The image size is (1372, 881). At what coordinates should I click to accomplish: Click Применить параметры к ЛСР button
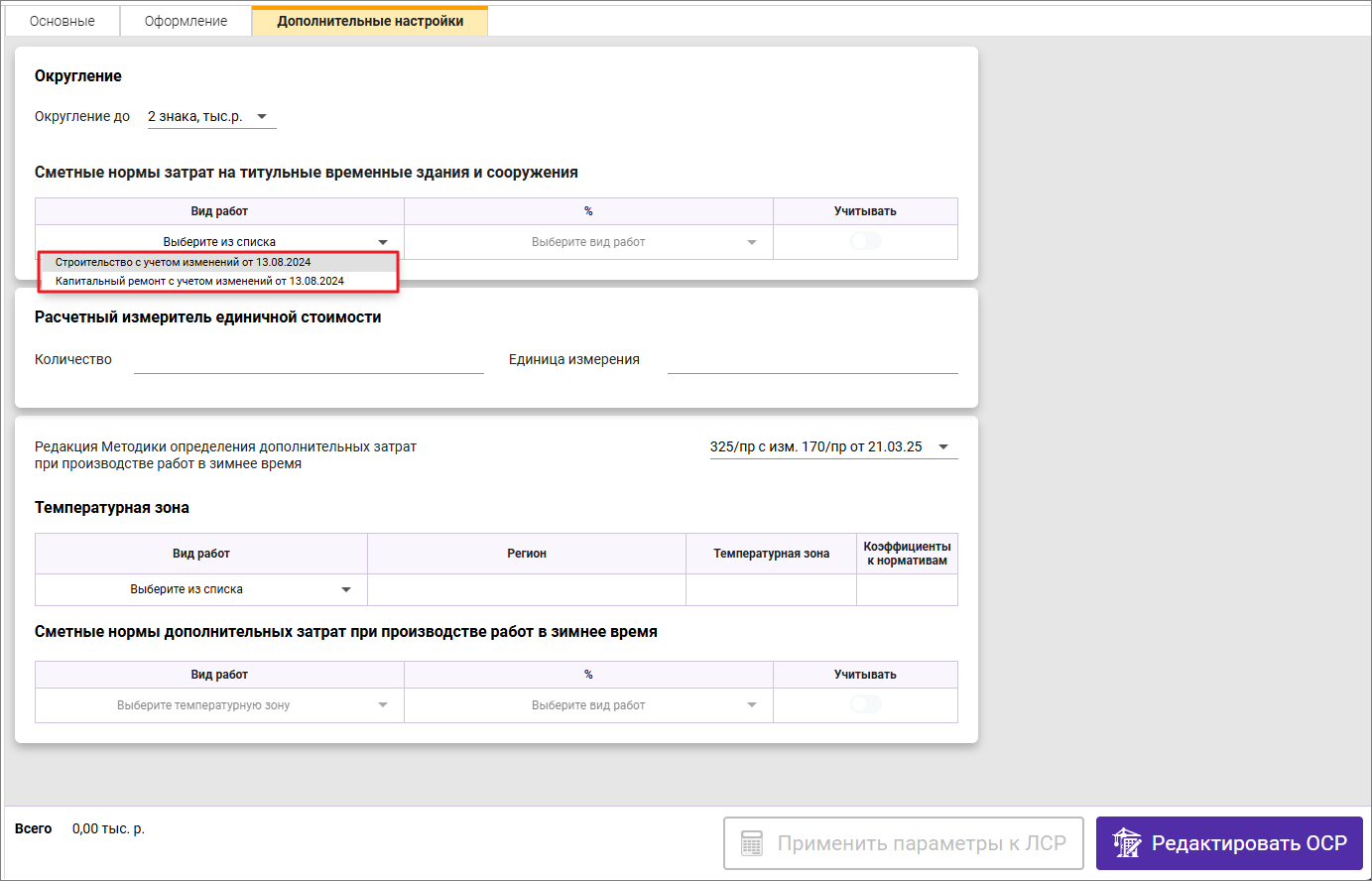pos(903,843)
